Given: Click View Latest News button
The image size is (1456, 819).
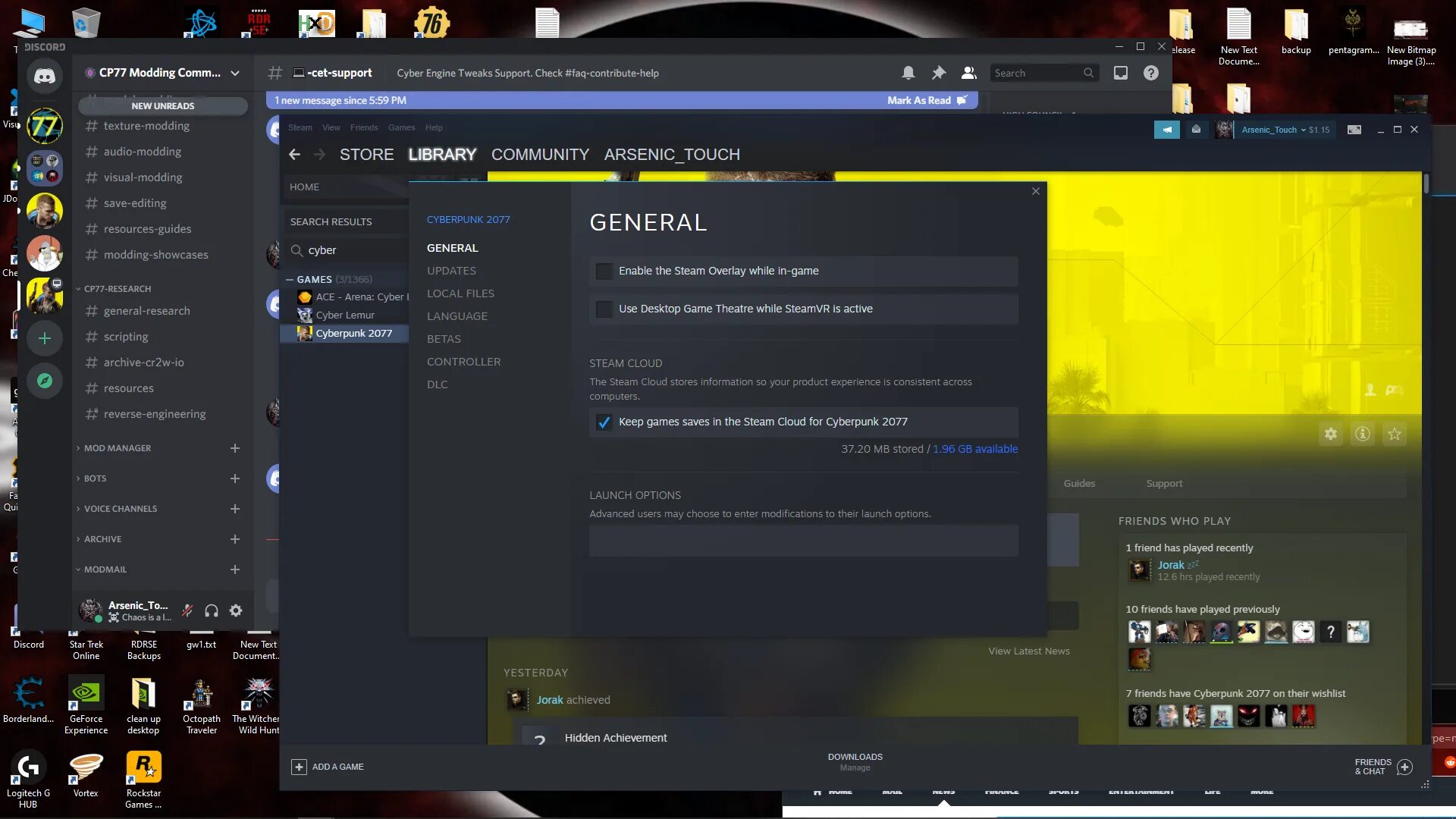Looking at the screenshot, I should tap(1028, 651).
